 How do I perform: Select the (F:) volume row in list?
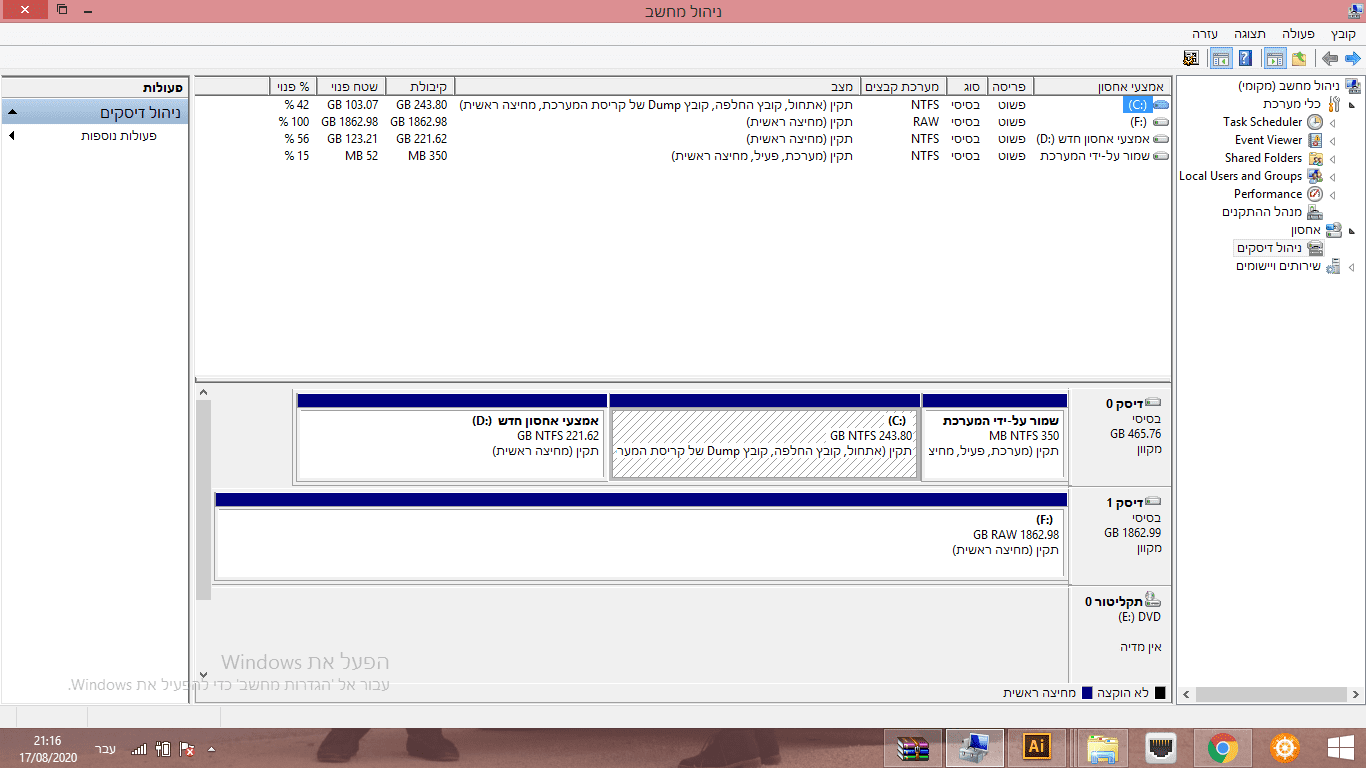(682, 121)
